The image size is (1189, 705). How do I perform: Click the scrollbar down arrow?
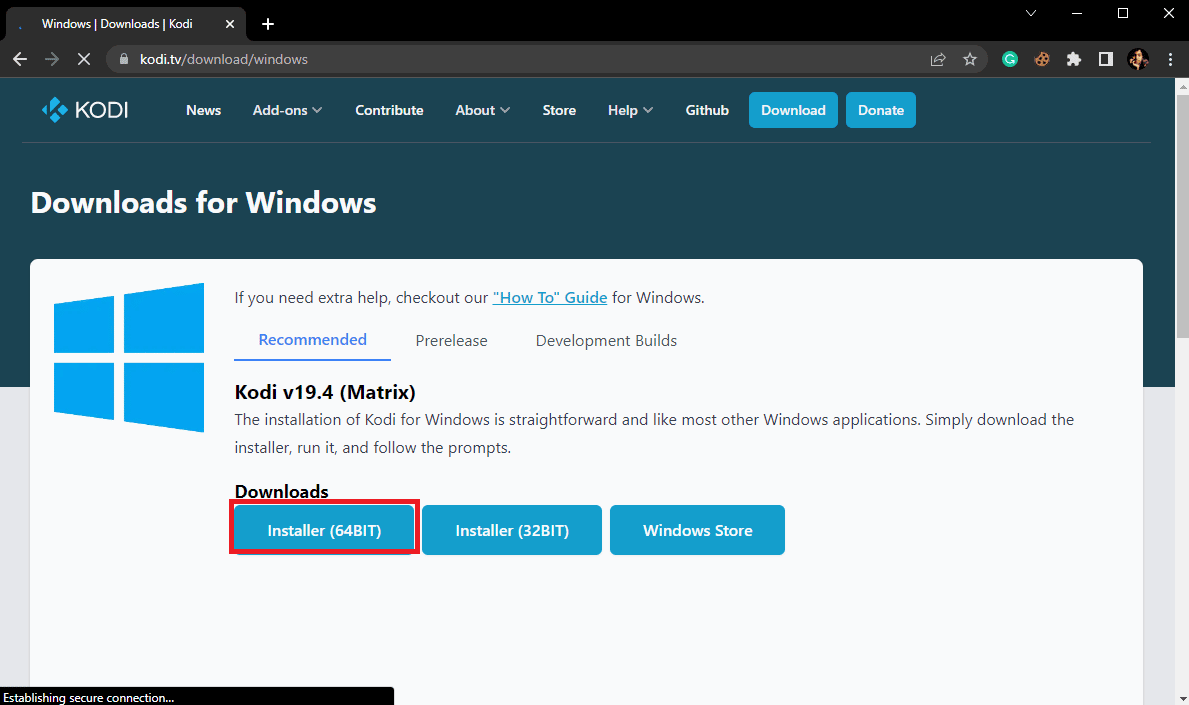click(x=1182, y=697)
